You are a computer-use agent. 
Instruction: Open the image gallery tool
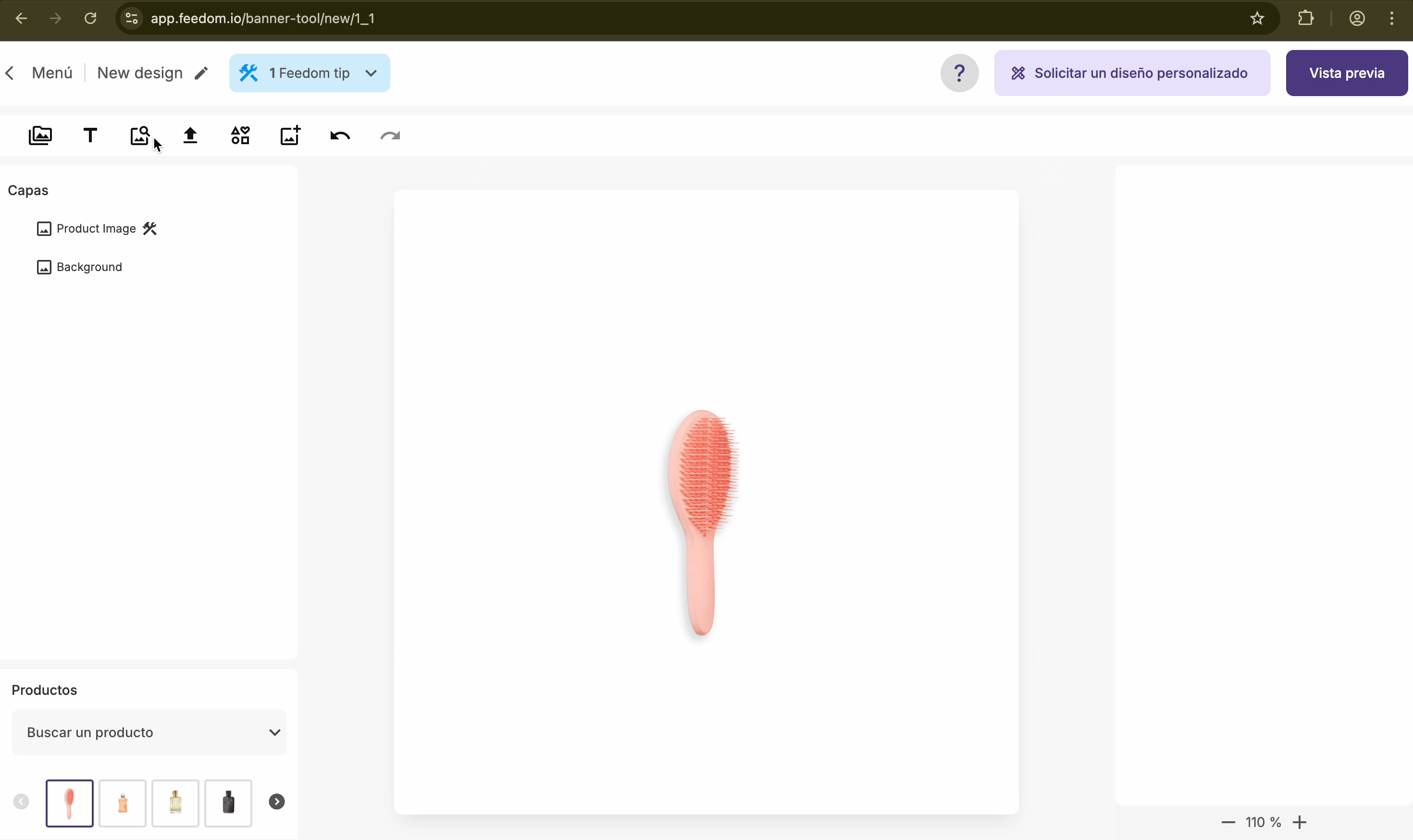click(x=40, y=136)
